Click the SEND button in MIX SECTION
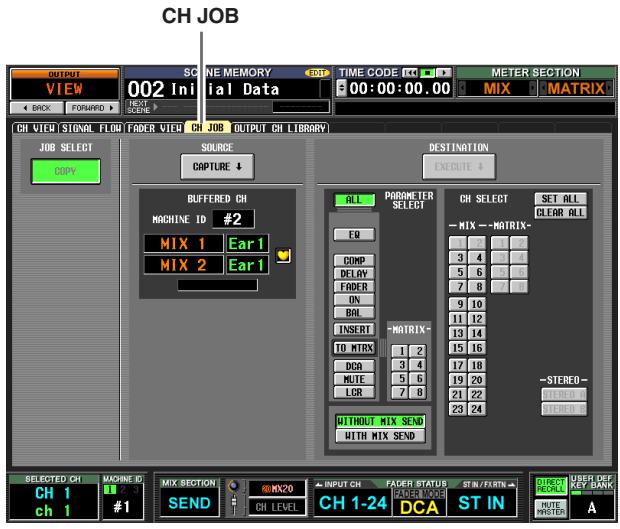620x529 pixels. (189, 503)
